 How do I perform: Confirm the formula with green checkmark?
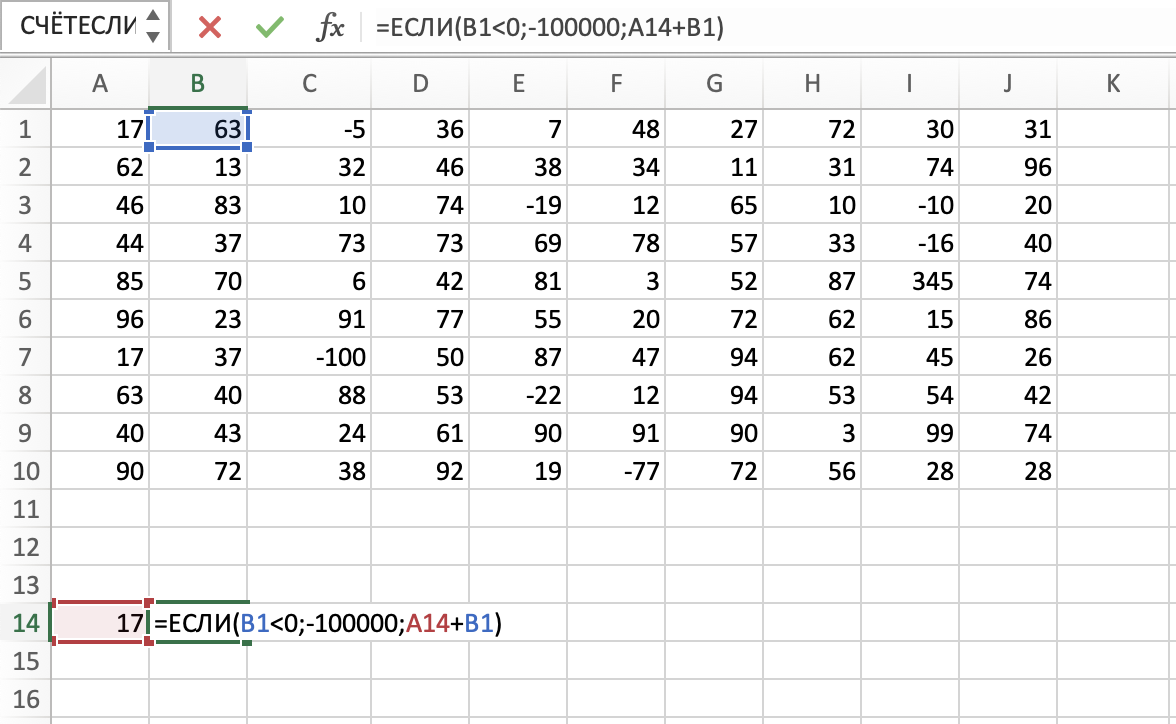[268, 27]
